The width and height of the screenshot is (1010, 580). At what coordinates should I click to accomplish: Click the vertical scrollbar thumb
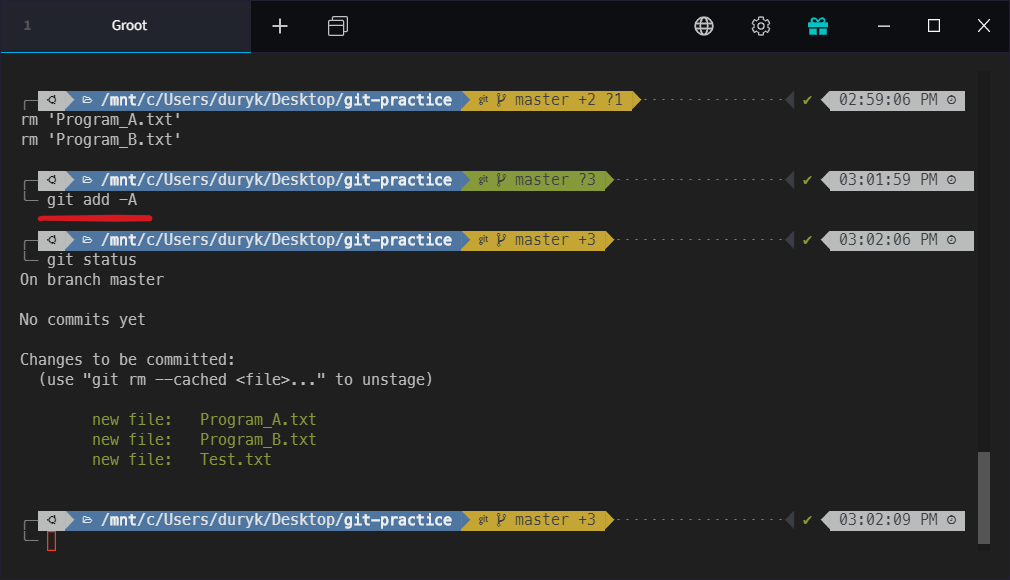(x=984, y=498)
